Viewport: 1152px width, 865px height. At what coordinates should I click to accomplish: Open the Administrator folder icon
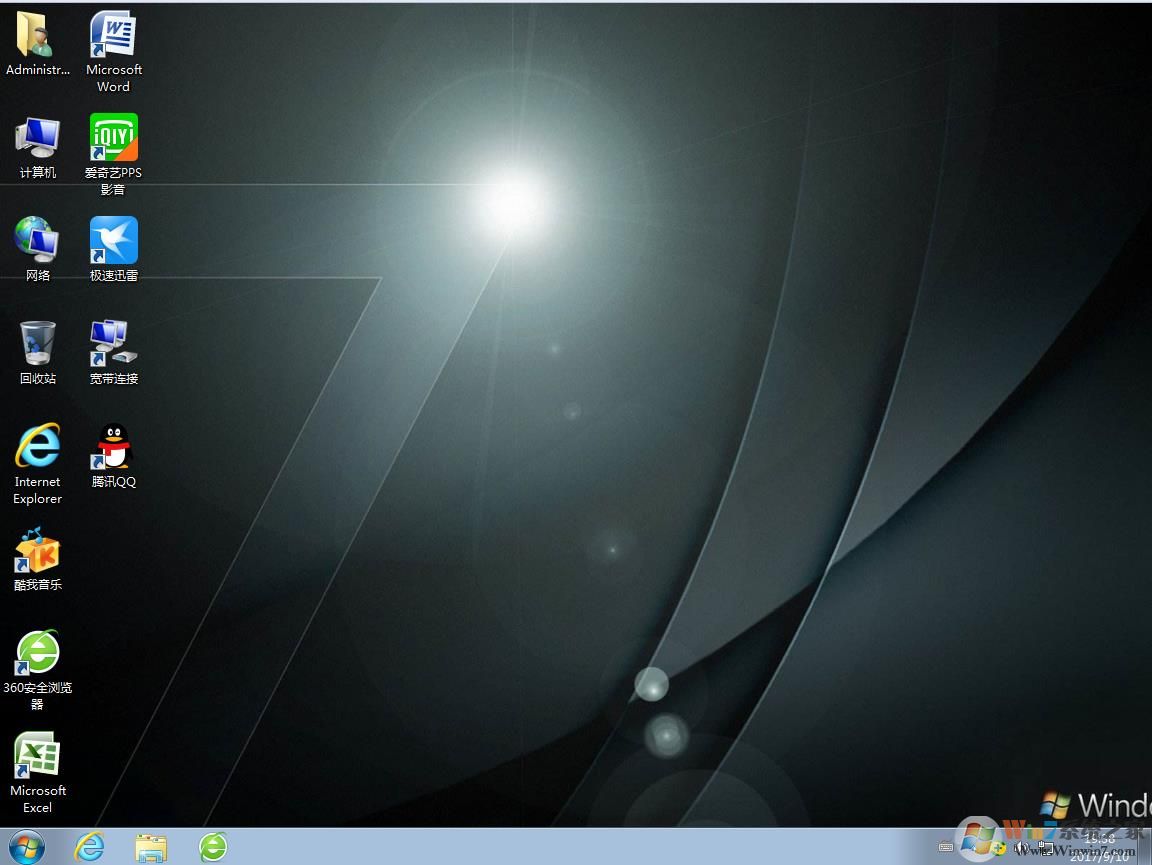click(37, 45)
